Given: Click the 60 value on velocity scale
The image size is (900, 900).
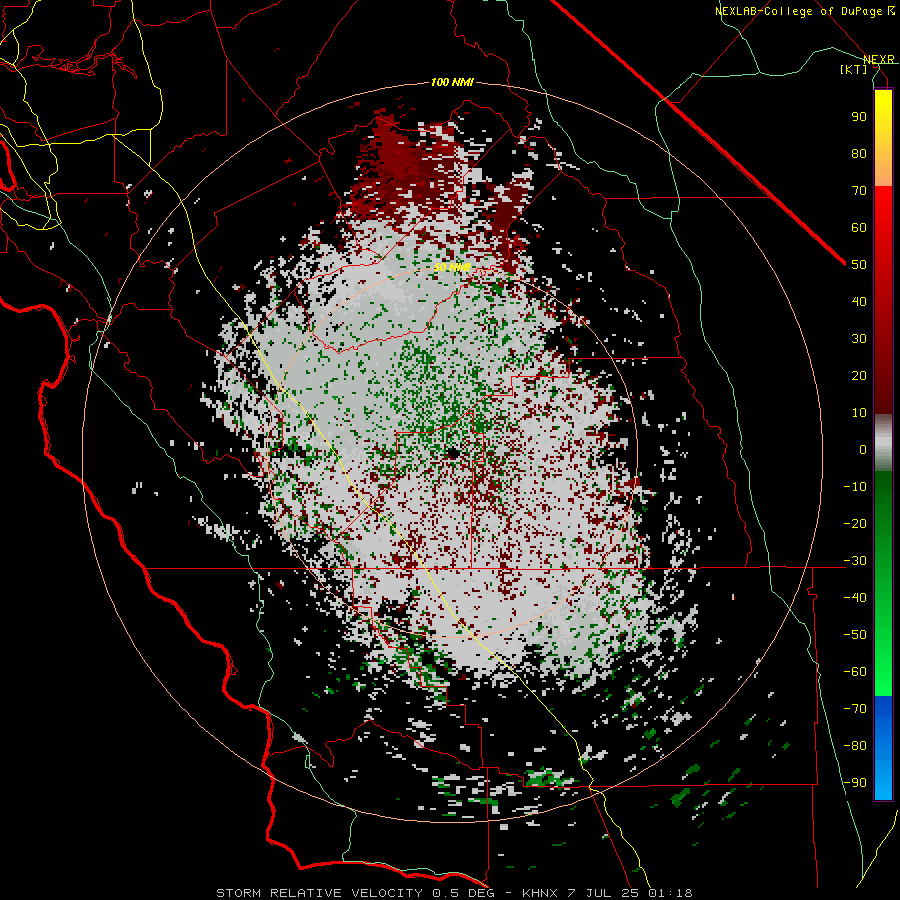Looking at the screenshot, I should point(859,228).
